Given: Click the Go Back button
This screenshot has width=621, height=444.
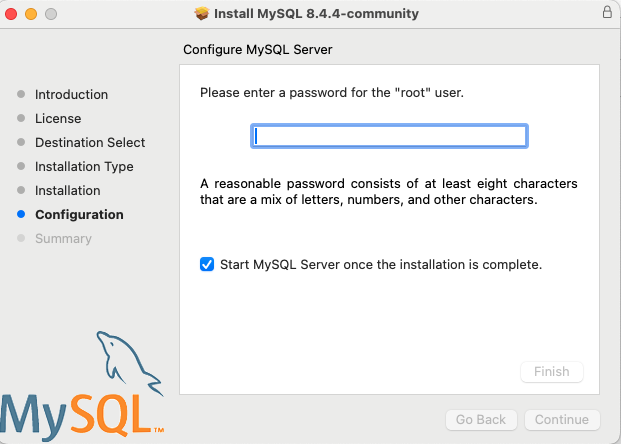Looking at the screenshot, I should click(x=482, y=420).
